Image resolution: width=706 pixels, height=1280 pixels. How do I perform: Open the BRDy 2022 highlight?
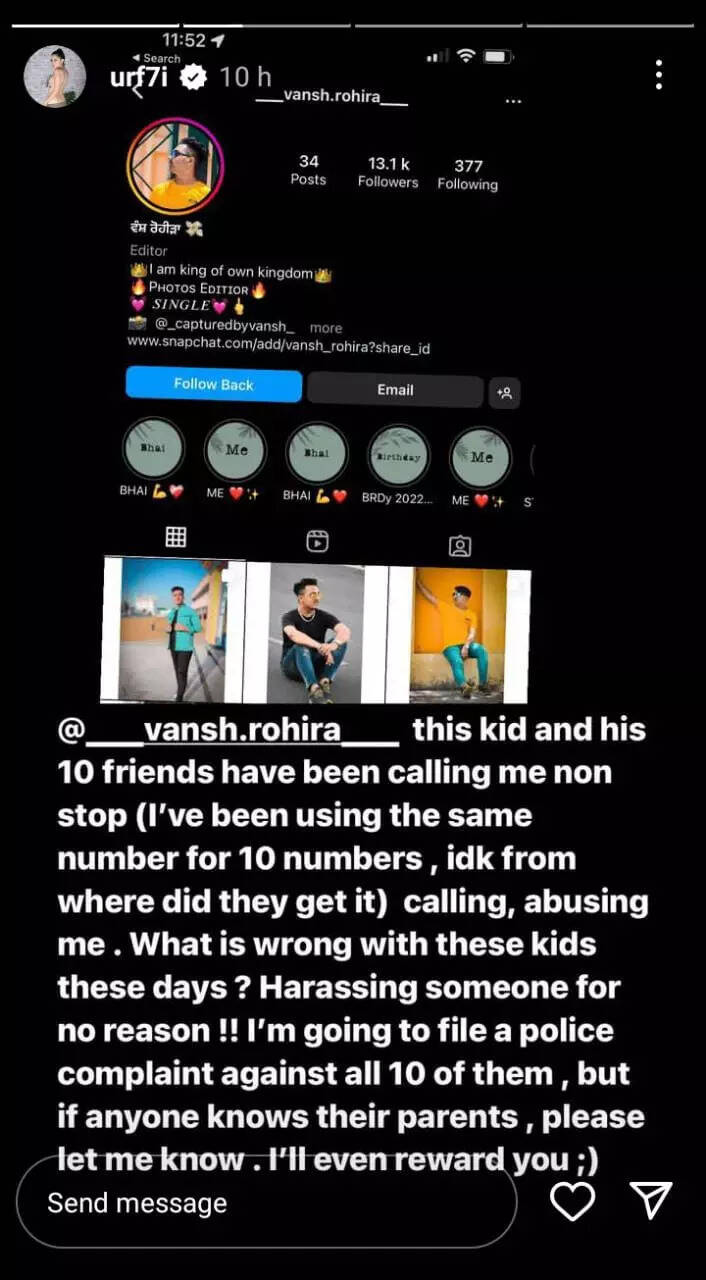pos(398,469)
